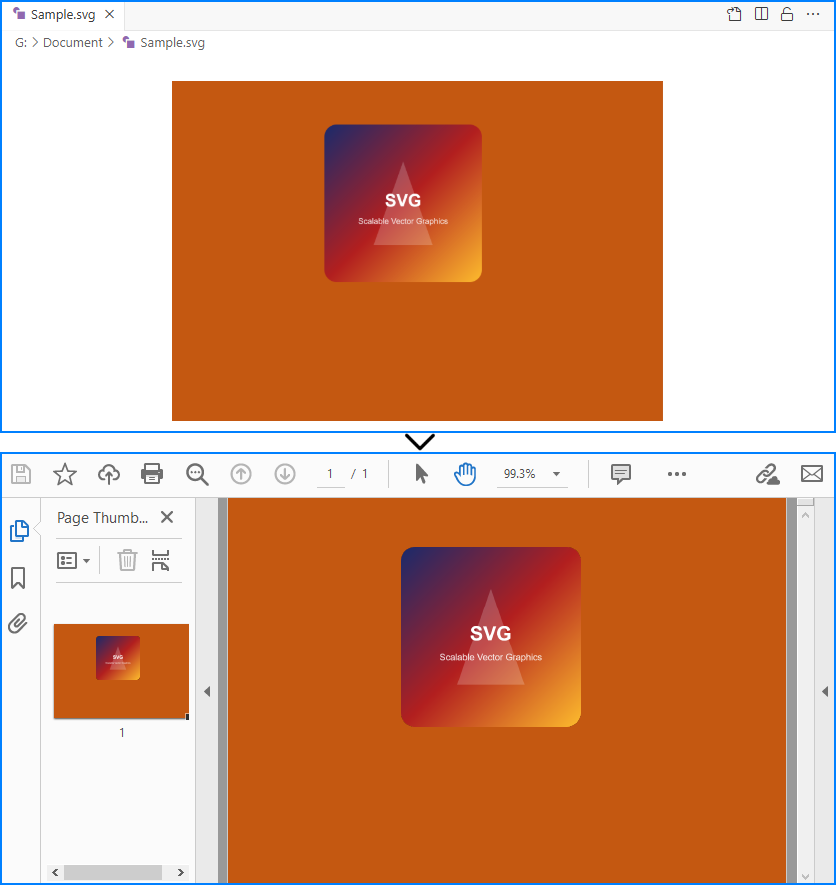The height and width of the screenshot is (885, 836).
Task: Select the Sample.svg editor tab
Action: click(x=58, y=15)
